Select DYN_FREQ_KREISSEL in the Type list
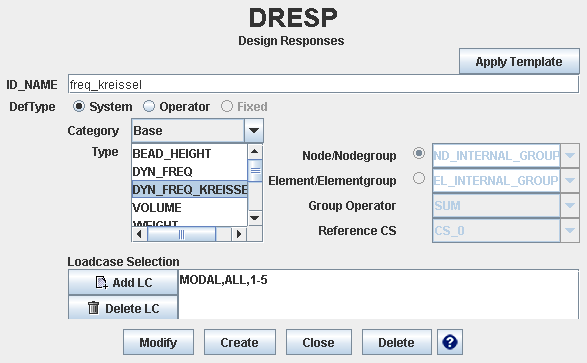Viewport: 587px width, 363px height. point(189,189)
